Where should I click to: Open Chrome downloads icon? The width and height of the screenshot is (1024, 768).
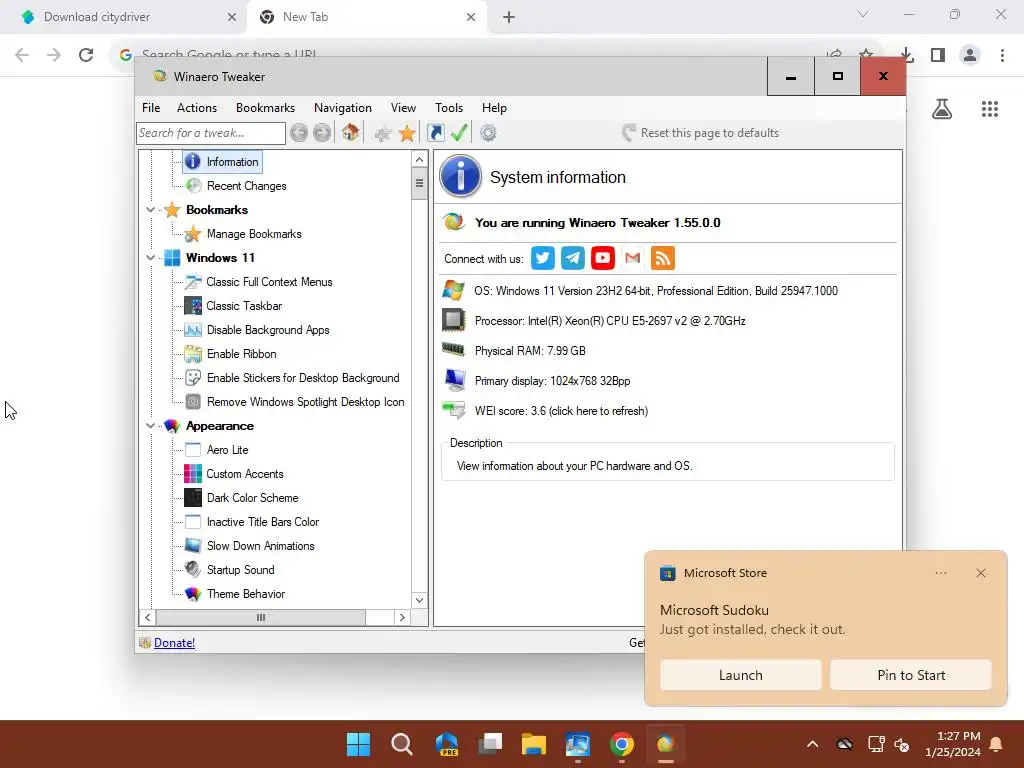click(906, 55)
